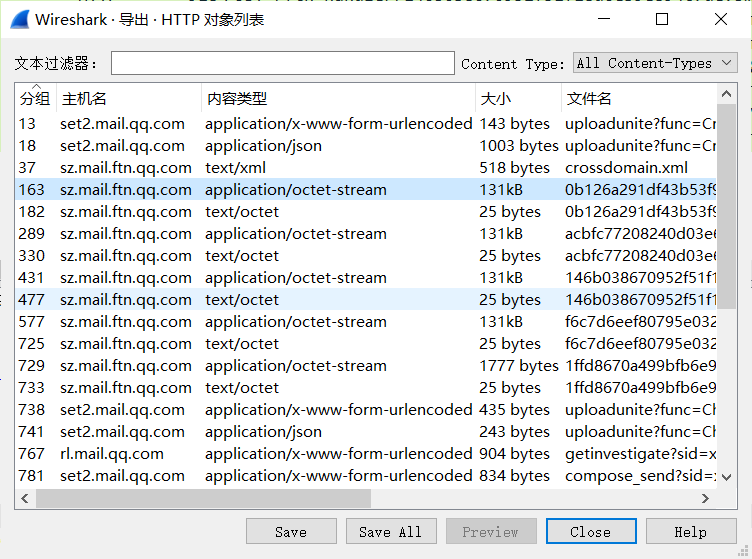Click the Close button
The height and width of the screenshot is (559, 752).
(591, 531)
